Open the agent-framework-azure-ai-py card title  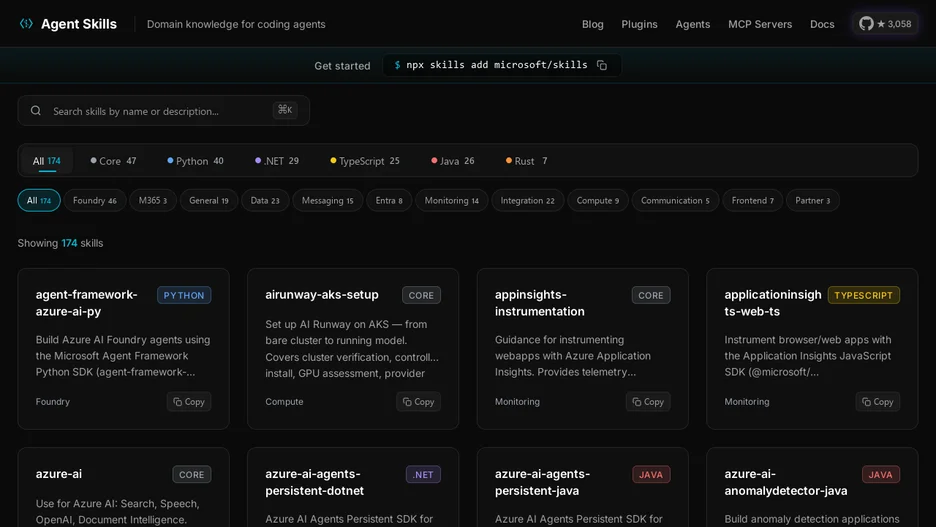pyautogui.click(x=87, y=303)
